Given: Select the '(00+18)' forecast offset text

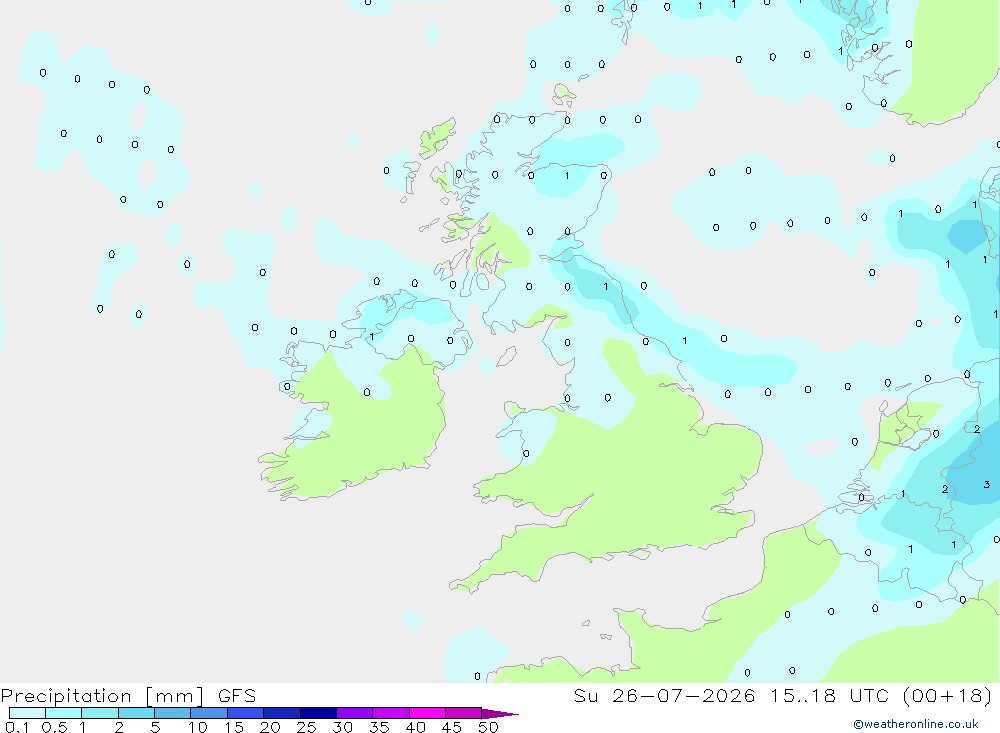Looking at the screenshot, I should pos(948,696).
